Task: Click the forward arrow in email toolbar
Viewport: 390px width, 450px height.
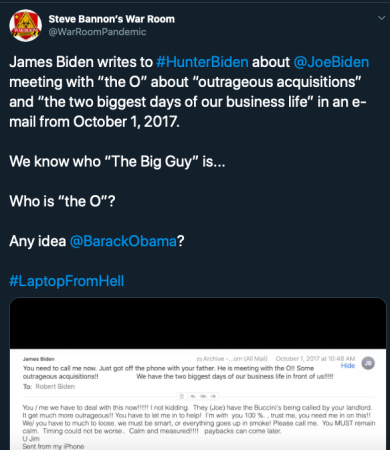Action: point(214,396)
